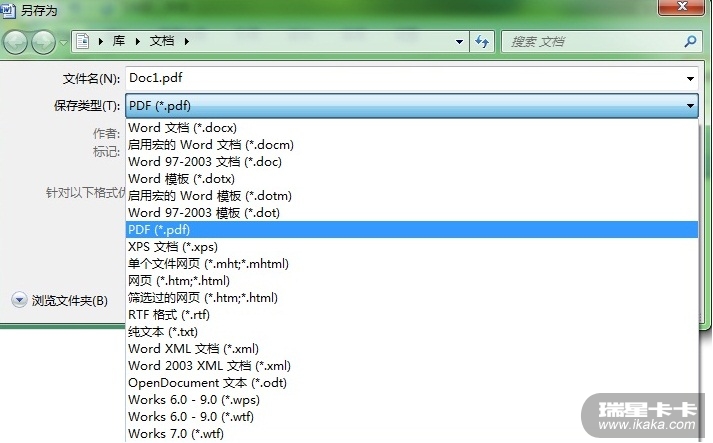The width and height of the screenshot is (713, 443).
Task: Open the file name dropdown arrow
Action: [690, 79]
